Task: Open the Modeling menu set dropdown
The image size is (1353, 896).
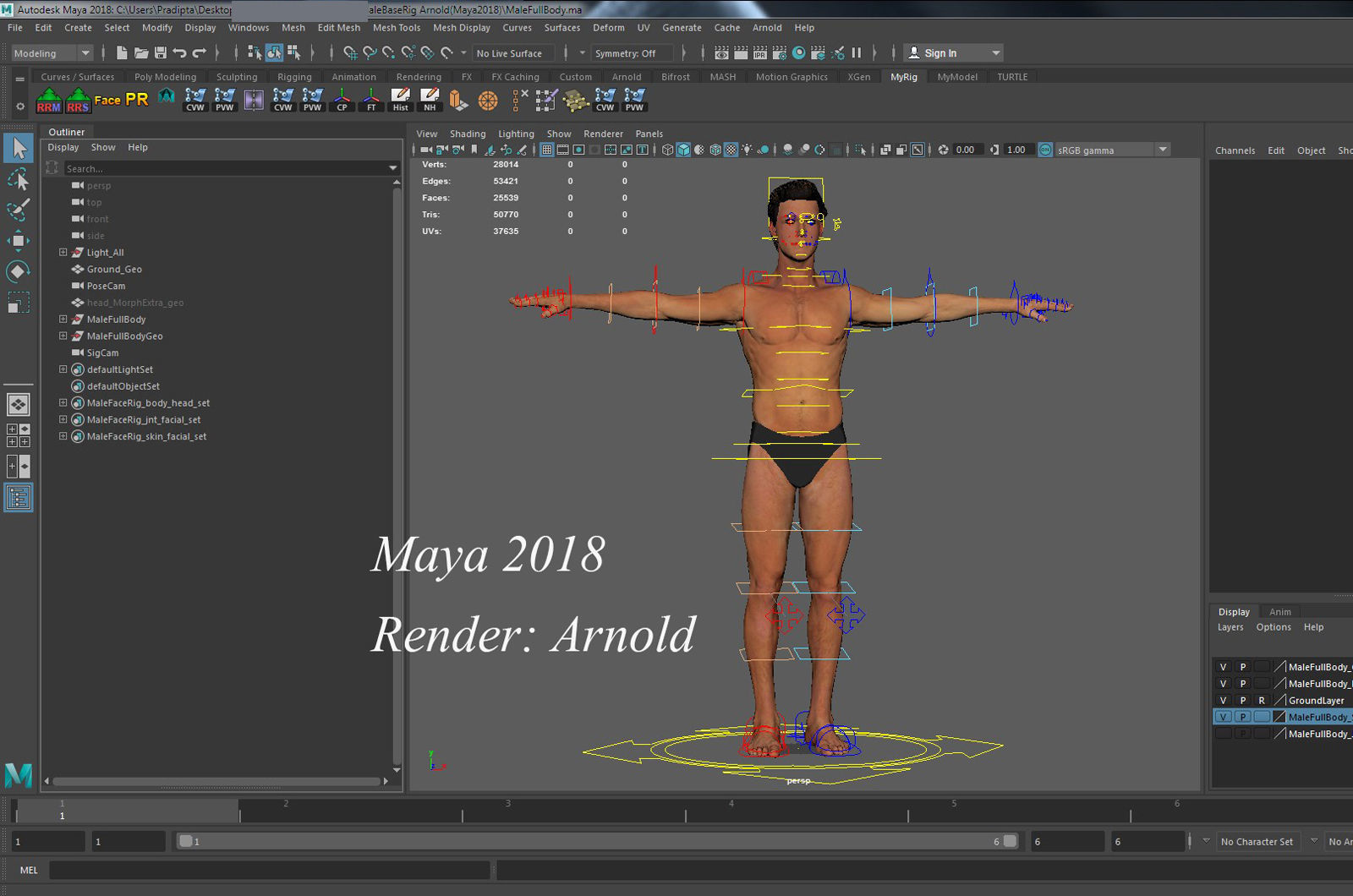Action: tap(52, 53)
